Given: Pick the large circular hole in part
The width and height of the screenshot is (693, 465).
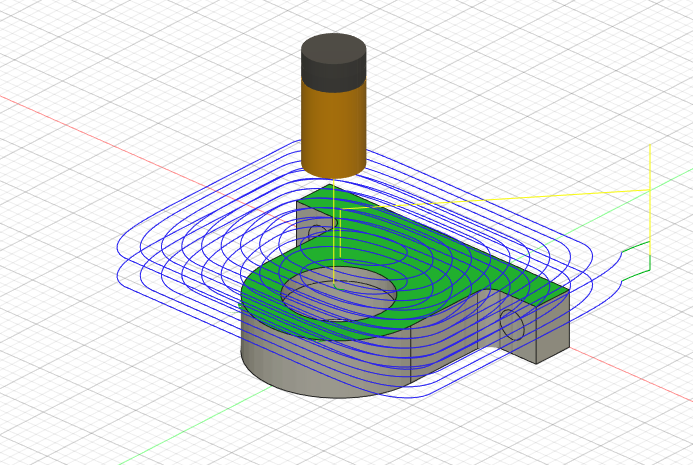Looking at the screenshot, I should tap(338, 296).
